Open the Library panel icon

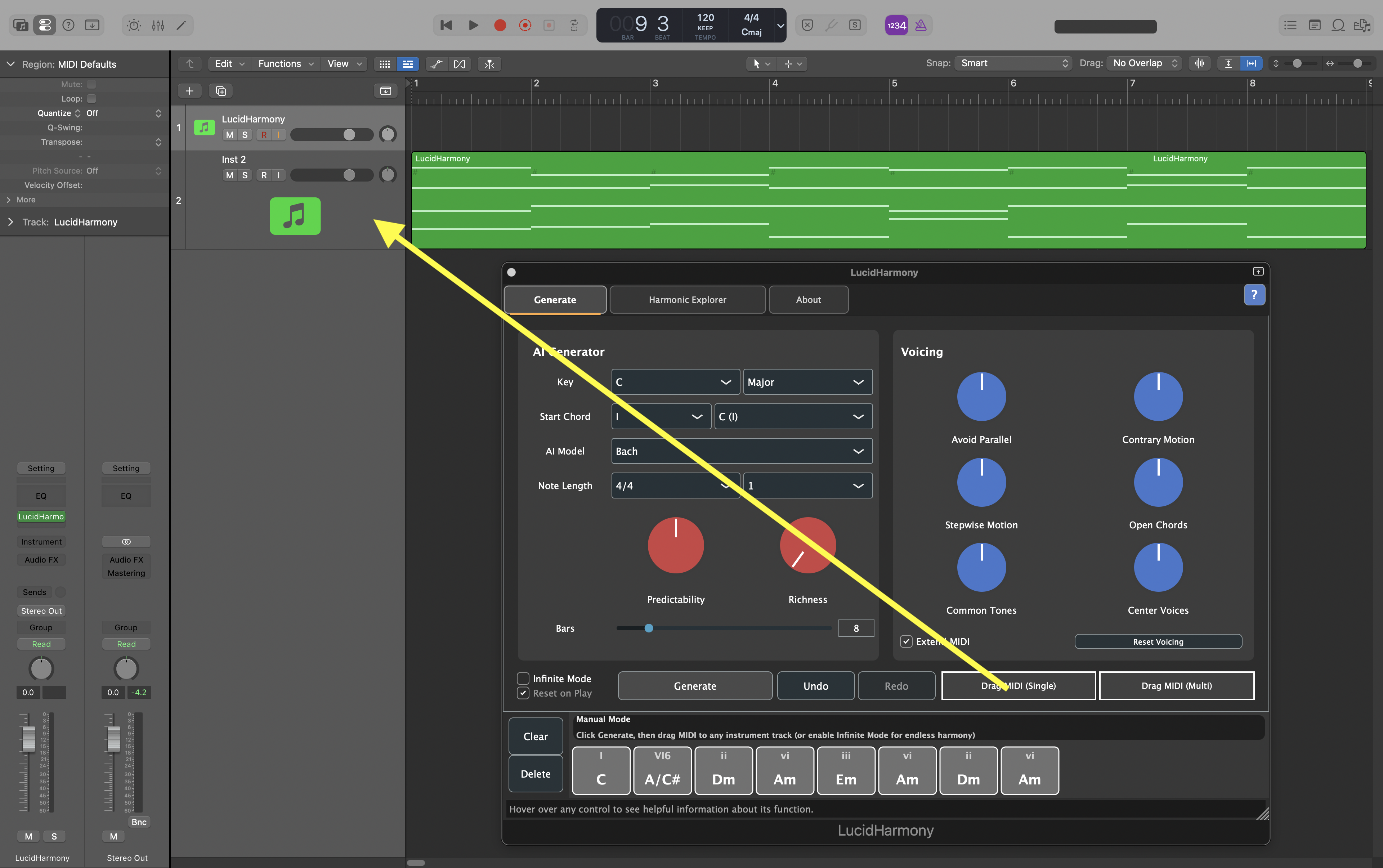coord(21,25)
